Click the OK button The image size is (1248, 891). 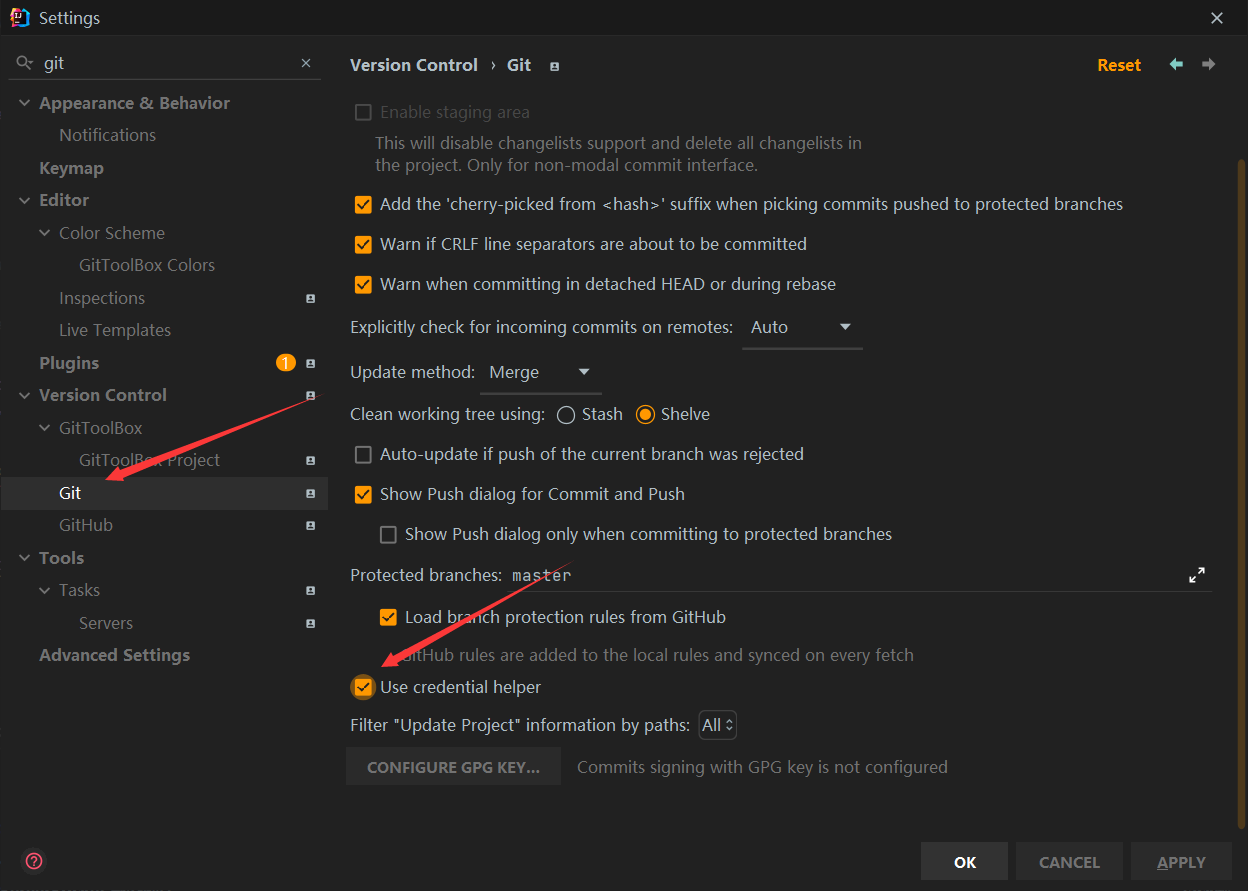(x=965, y=862)
